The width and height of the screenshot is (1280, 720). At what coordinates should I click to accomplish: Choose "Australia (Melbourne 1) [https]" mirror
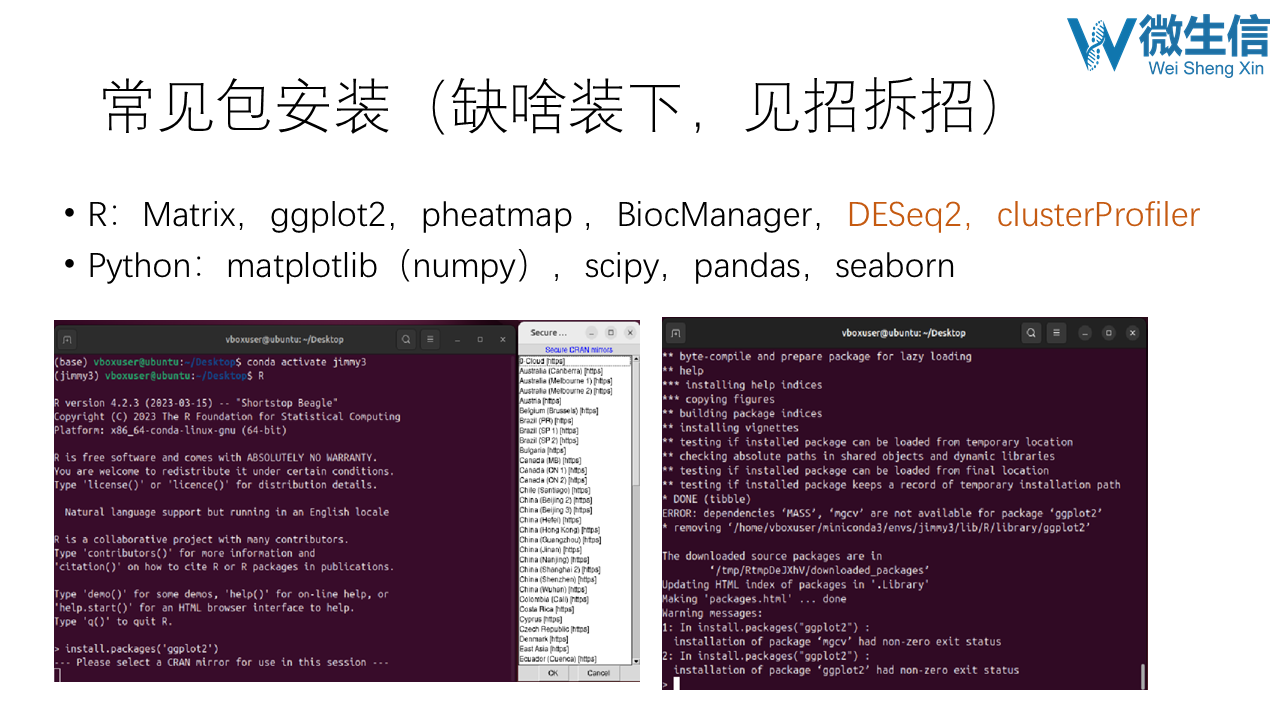pyautogui.click(x=574, y=381)
